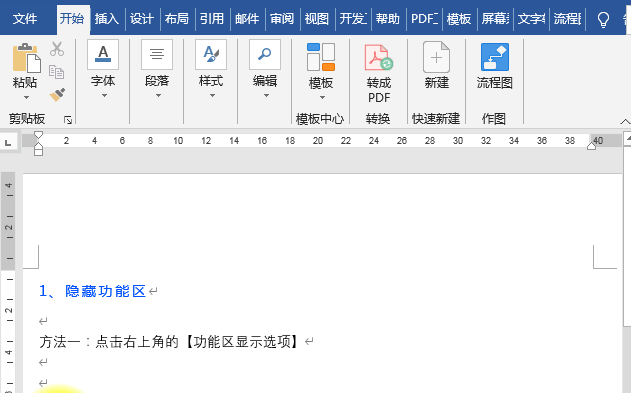
Task: Switch to the PDF tools tab
Action: coord(424,19)
